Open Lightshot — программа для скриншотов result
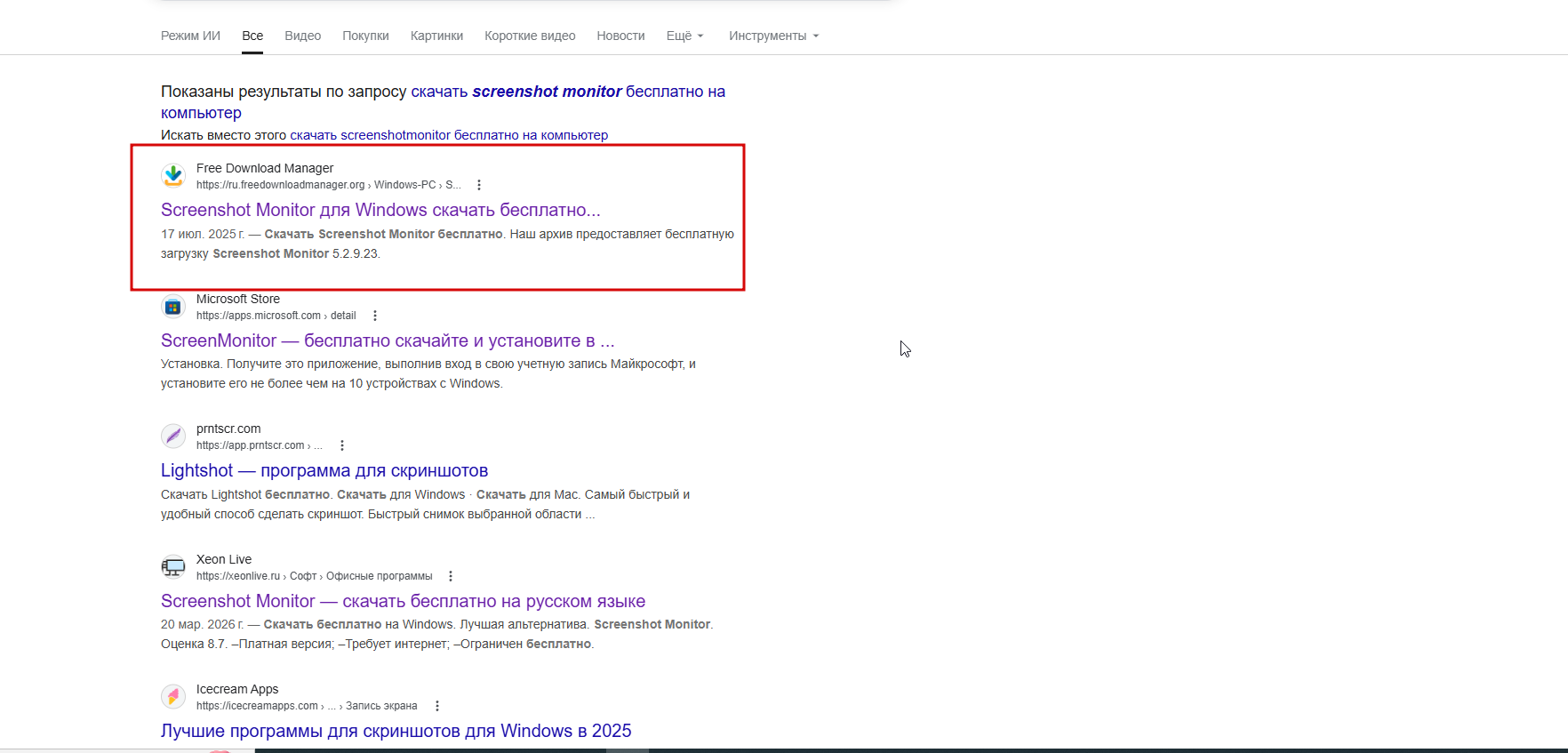Viewport: 1568px width, 753px height. [324, 470]
